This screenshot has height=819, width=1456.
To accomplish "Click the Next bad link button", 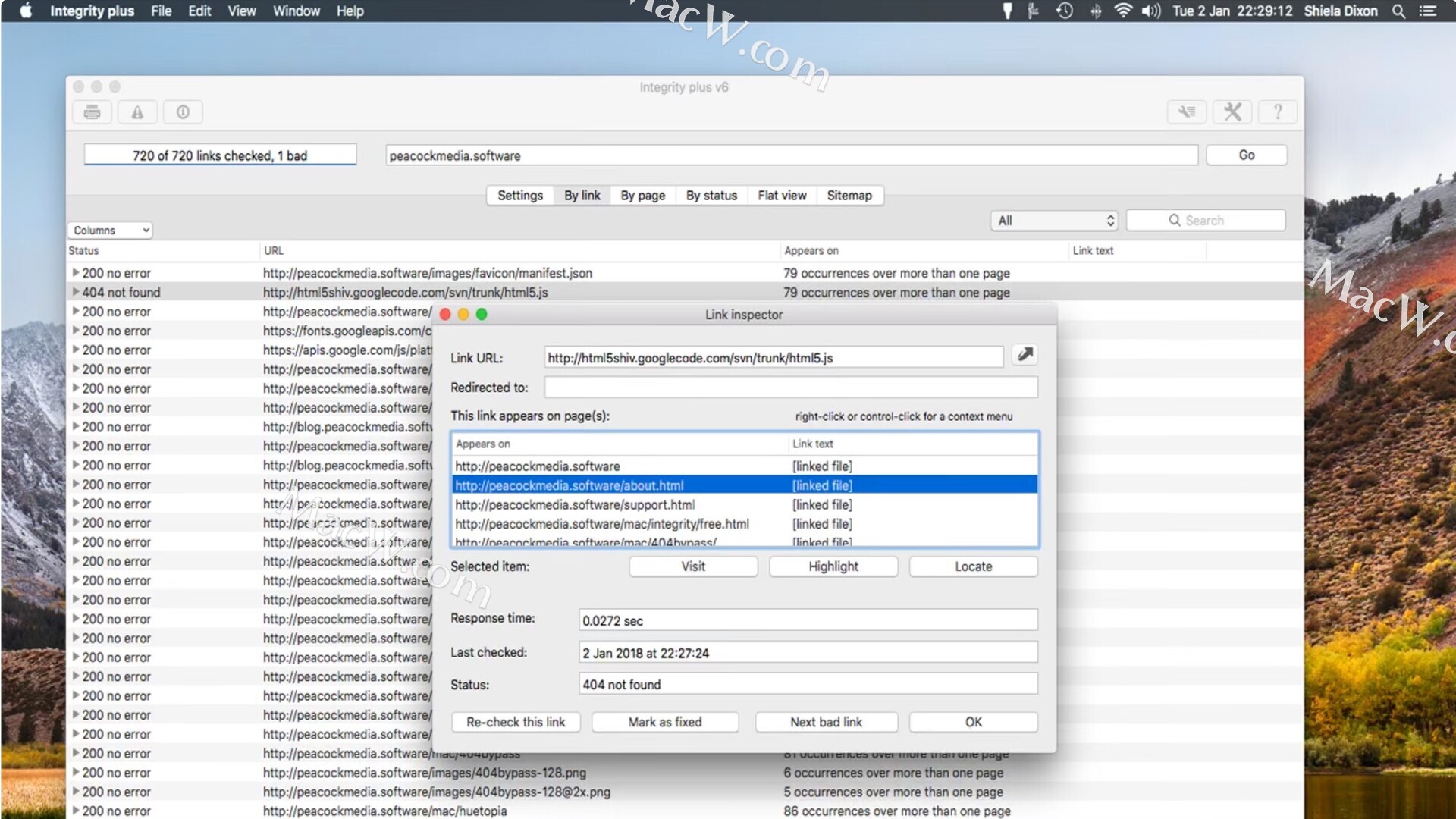I will [x=826, y=722].
